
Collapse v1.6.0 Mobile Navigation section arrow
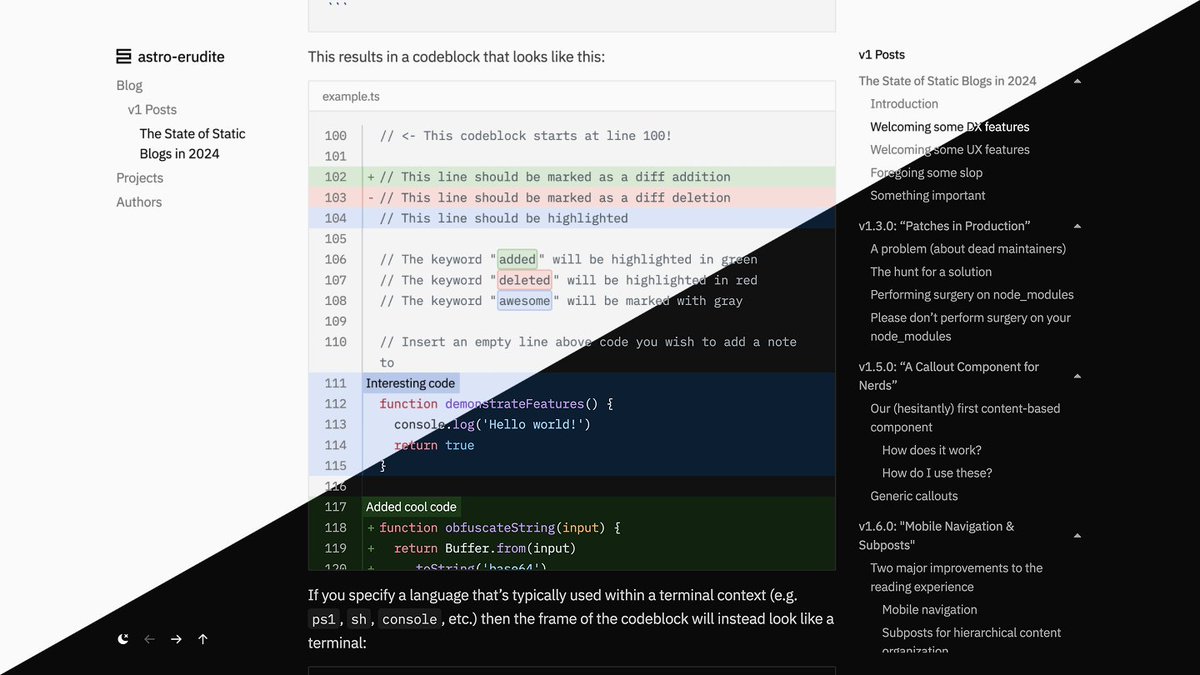(1077, 536)
